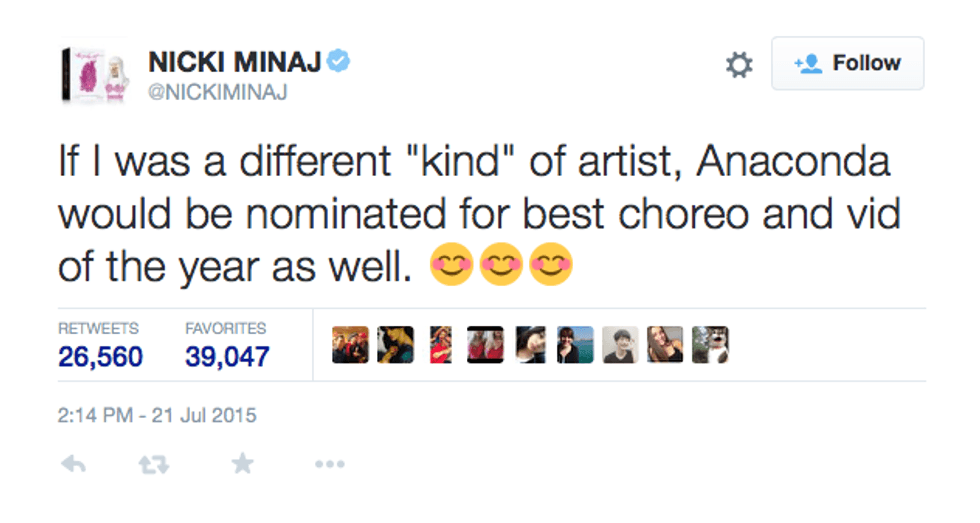View the 39,047 favorites list
The image size is (980, 523).
[x=227, y=355]
